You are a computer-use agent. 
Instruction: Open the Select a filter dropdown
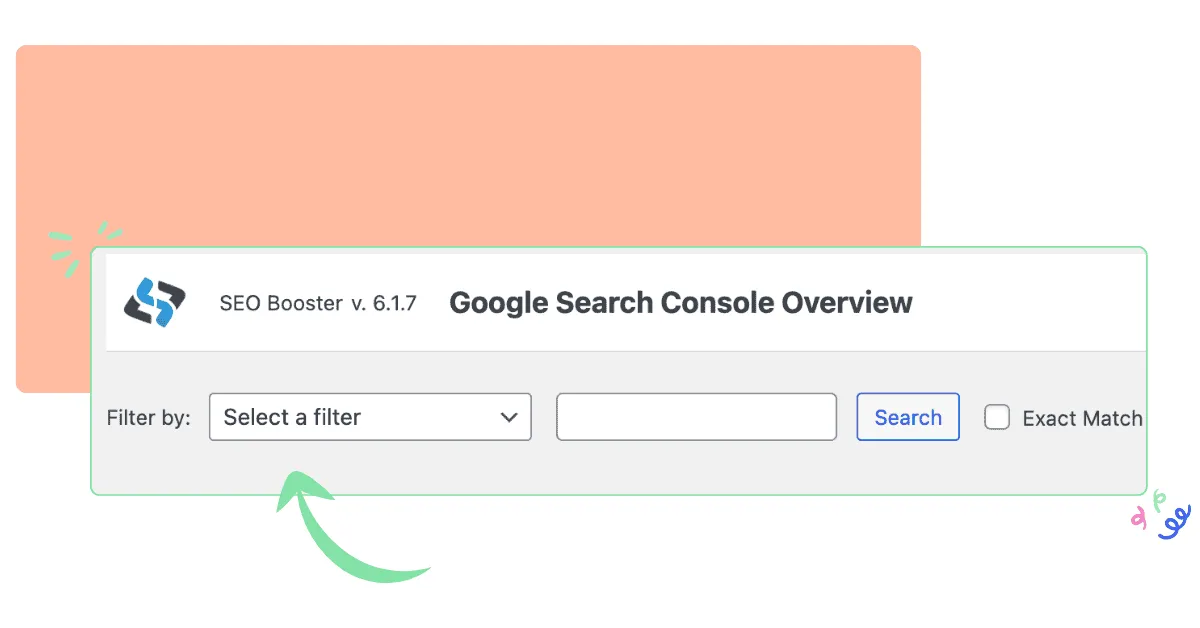pyautogui.click(x=370, y=417)
